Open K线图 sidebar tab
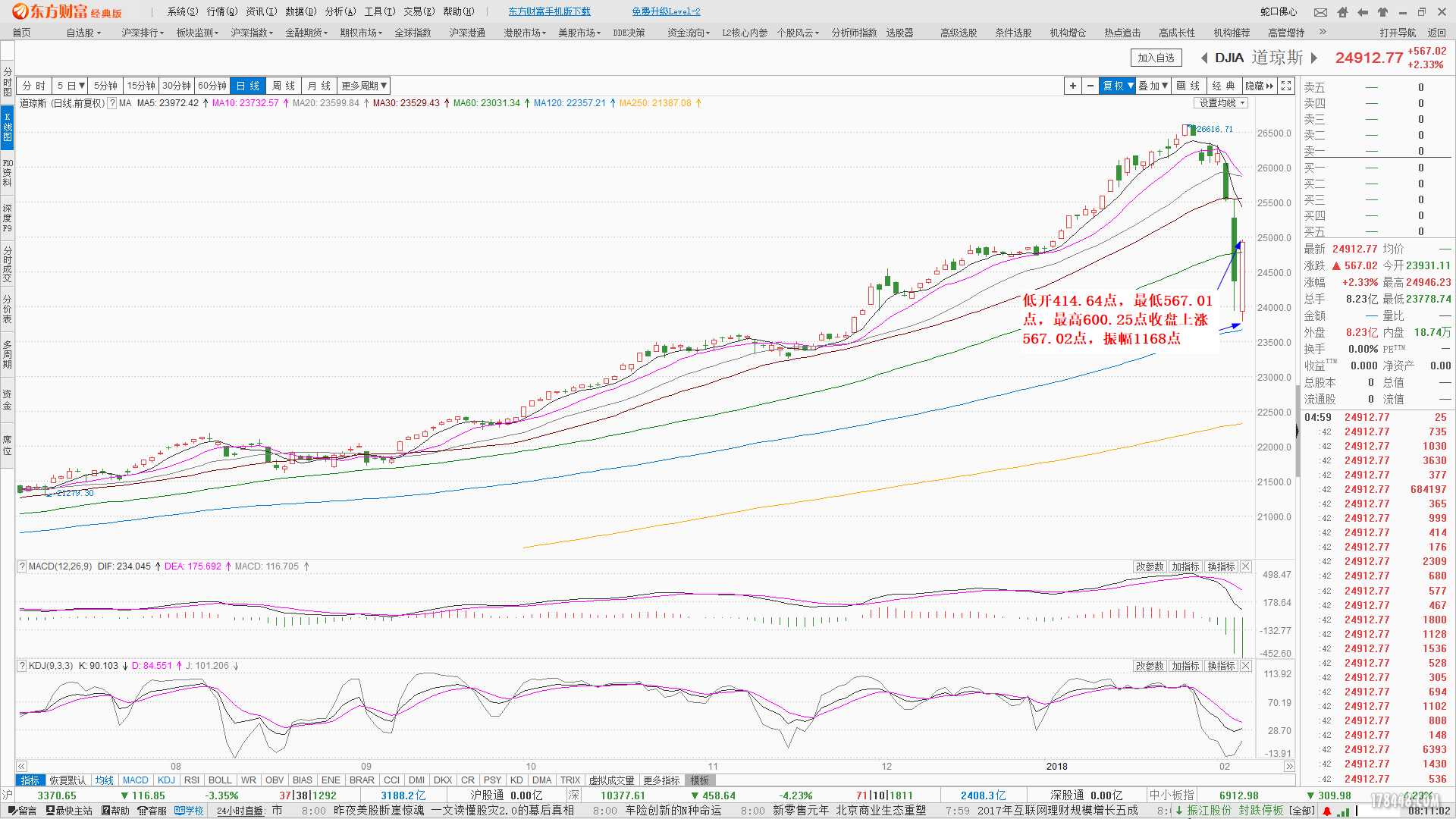Viewport: 1456px width, 819px height. click(8, 126)
